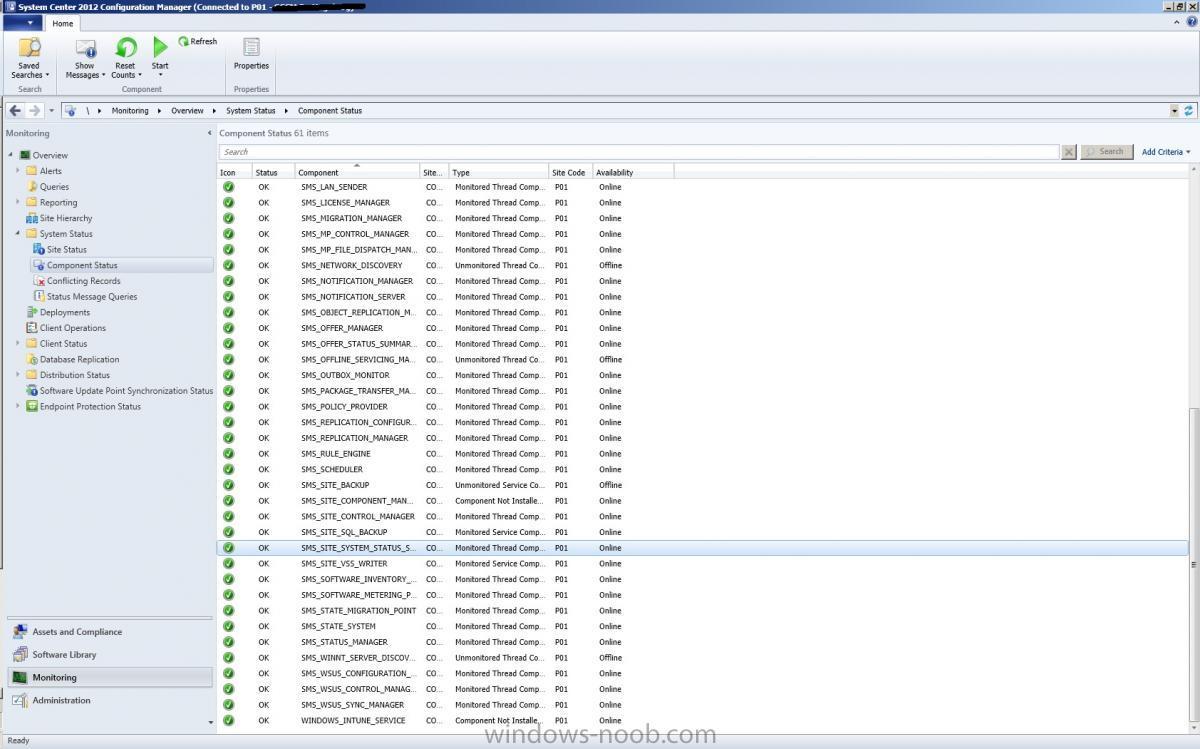Click Overview in the breadcrumb path
The image size is (1200, 749).
pos(187,110)
